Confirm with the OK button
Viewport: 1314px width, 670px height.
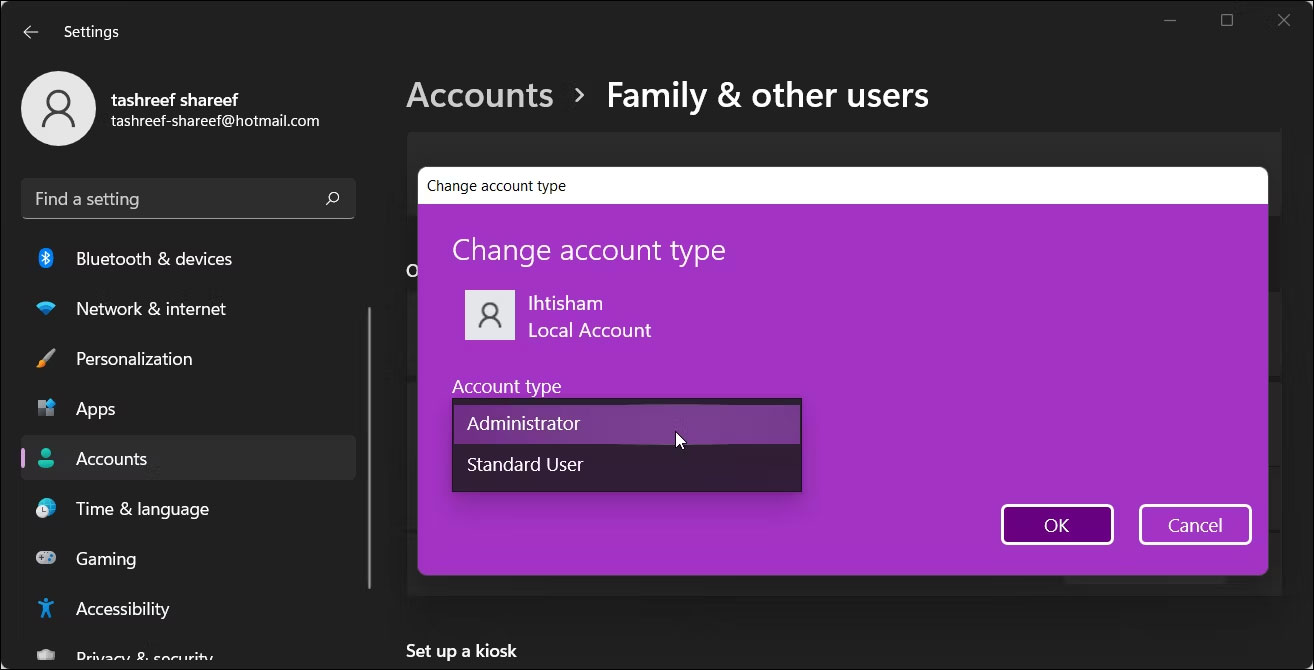[x=1057, y=525]
